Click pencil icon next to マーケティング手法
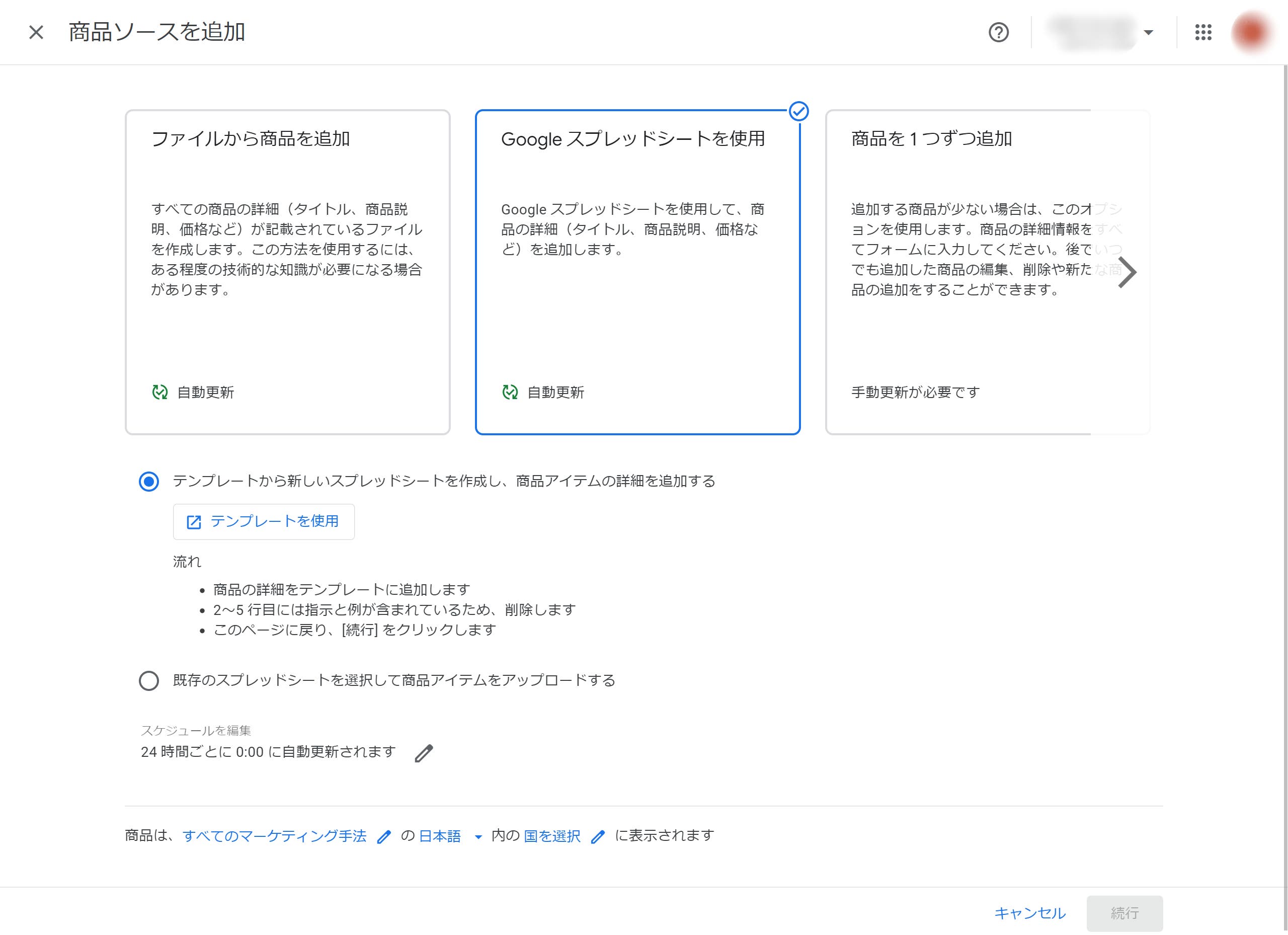This screenshot has width=1288, height=935. [384, 837]
